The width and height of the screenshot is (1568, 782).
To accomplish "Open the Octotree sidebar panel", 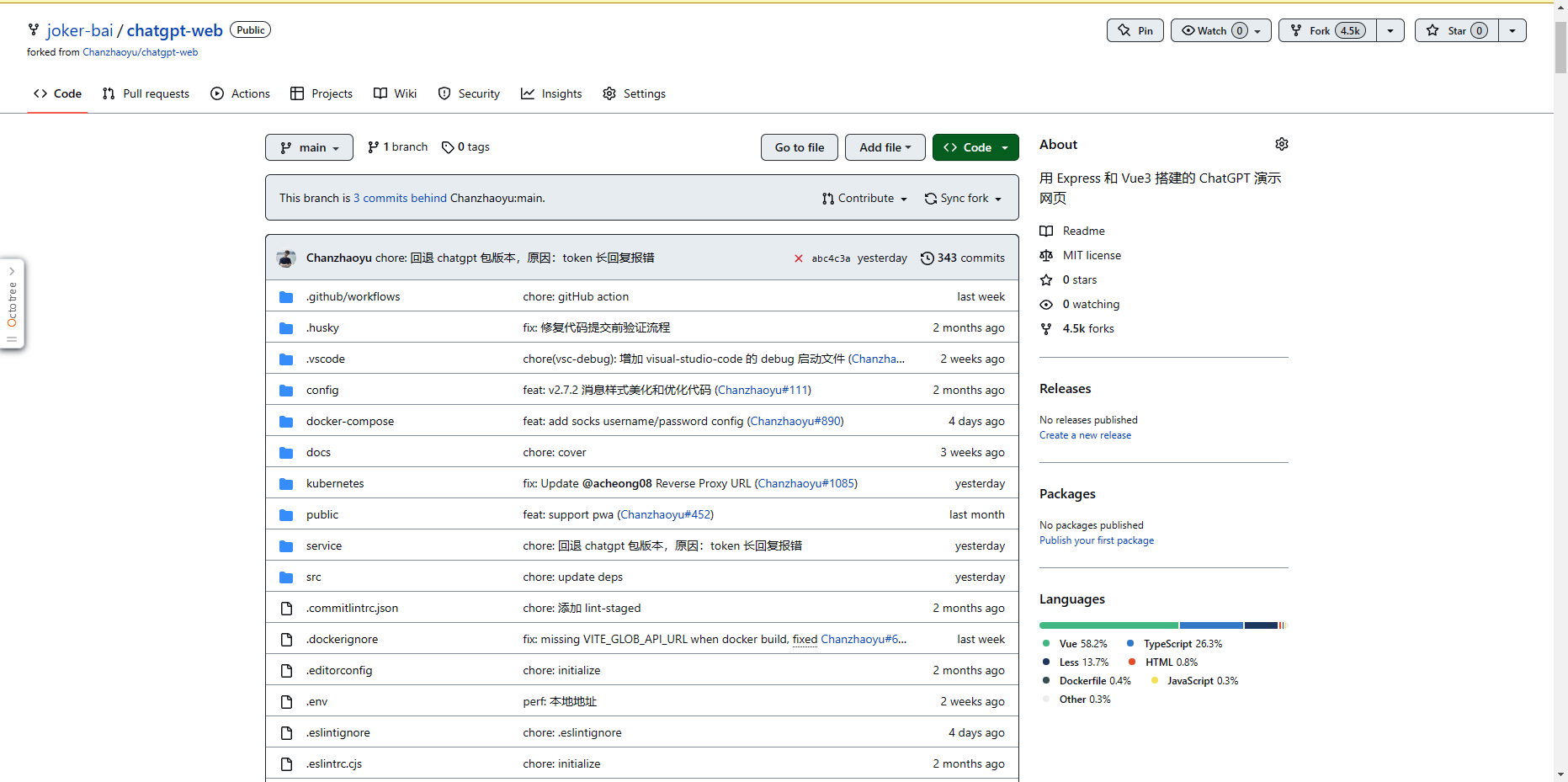I will coord(12,303).
